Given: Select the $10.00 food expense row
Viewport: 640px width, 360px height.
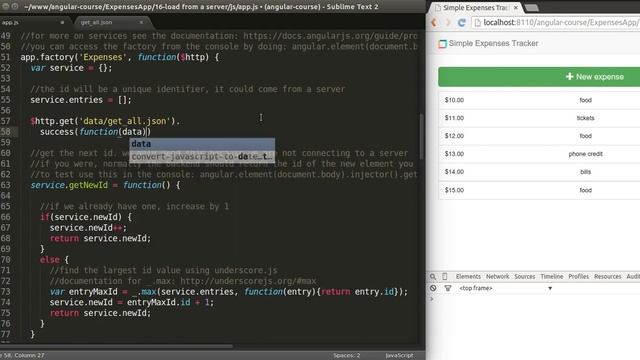Looking at the screenshot, I should click(x=539, y=100).
